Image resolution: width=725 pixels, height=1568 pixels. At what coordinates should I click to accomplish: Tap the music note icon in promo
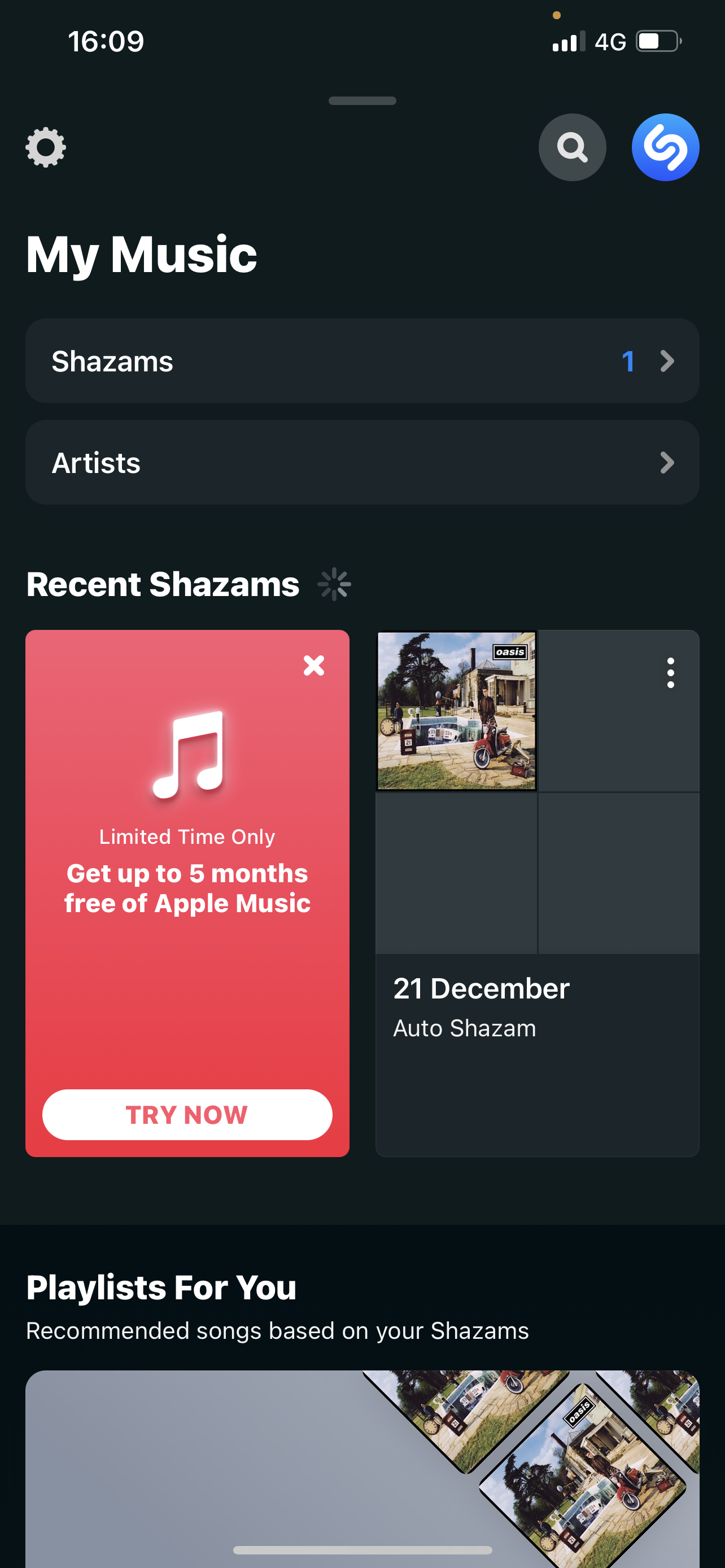(188, 754)
